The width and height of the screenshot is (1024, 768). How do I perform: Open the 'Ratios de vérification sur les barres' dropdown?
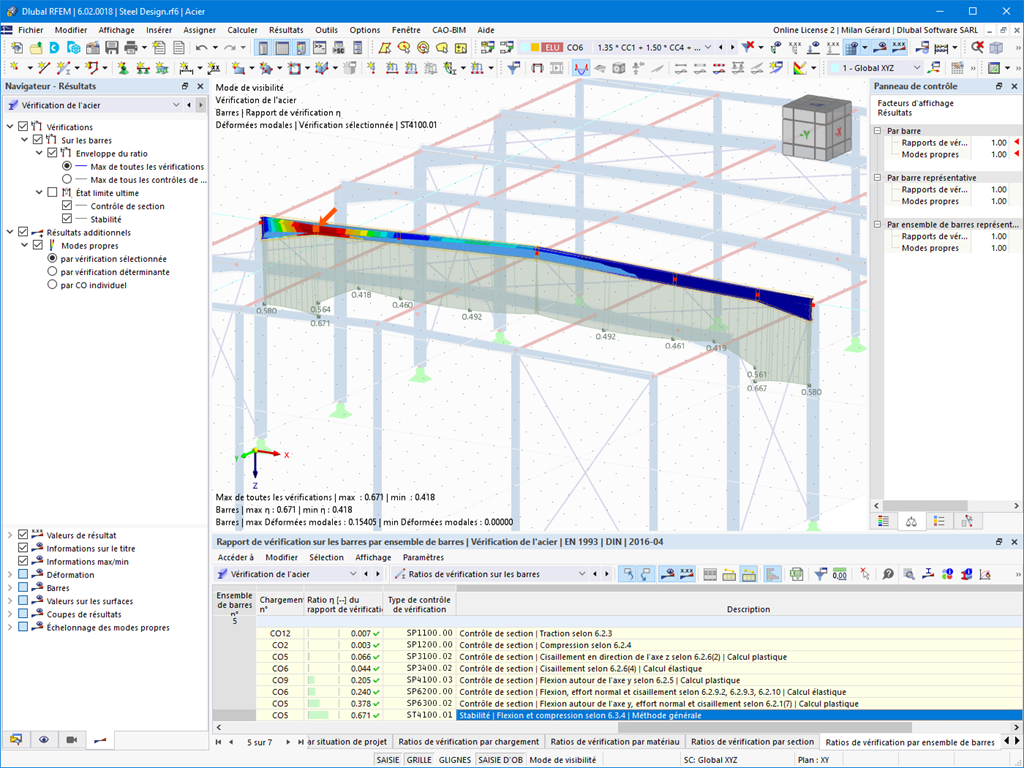(x=581, y=574)
